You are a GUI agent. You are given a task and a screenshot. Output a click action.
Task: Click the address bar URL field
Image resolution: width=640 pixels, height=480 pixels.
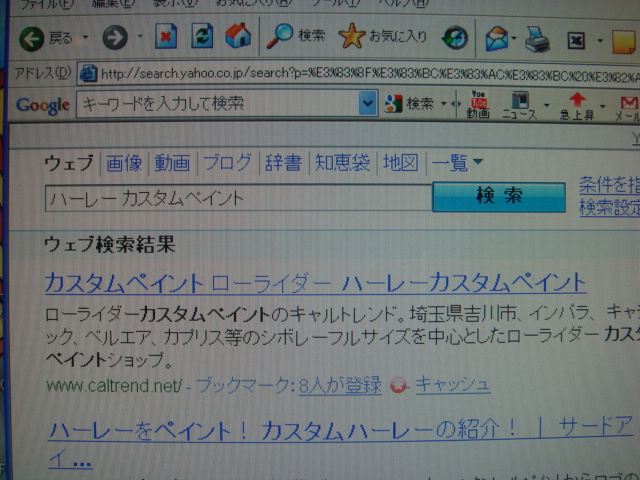tap(358, 74)
